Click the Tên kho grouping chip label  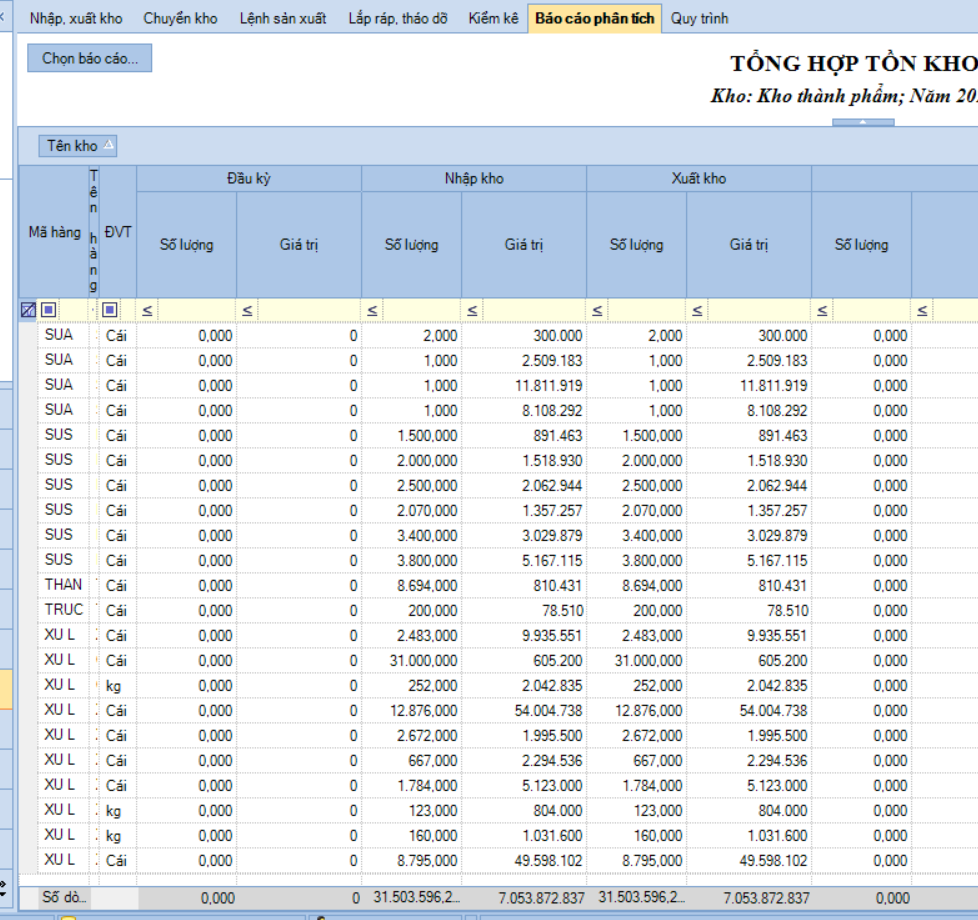72,145
